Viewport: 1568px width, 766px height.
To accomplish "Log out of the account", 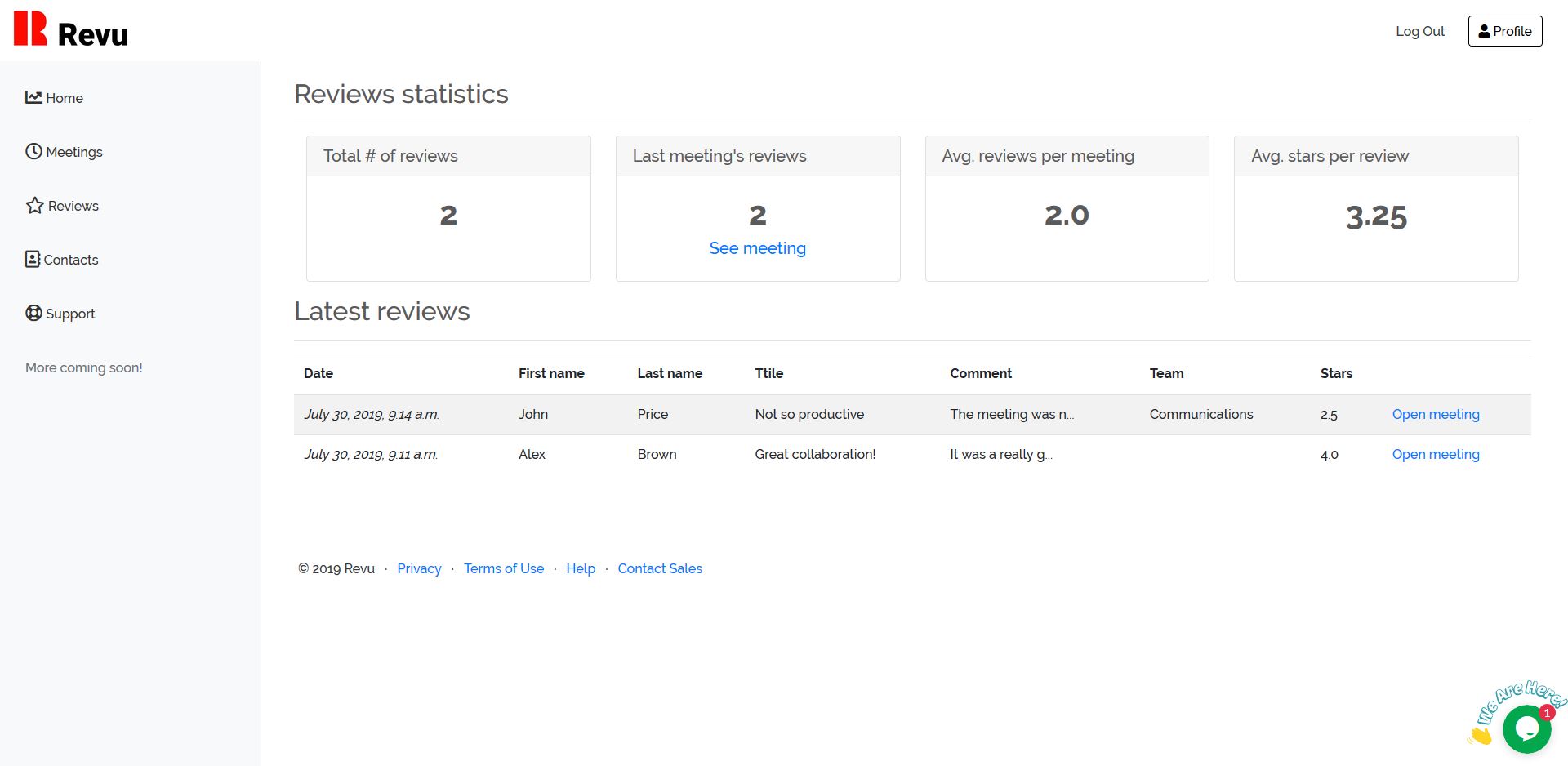I will pyautogui.click(x=1419, y=31).
